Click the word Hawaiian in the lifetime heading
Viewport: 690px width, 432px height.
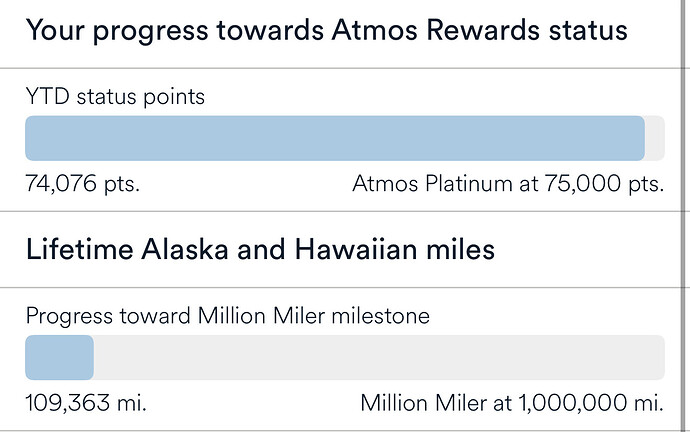356,249
